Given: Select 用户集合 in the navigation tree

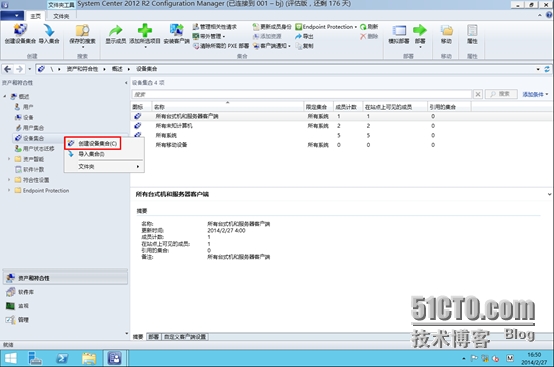Looking at the screenshot, I should pyautogui.click(x=33, y=128).
